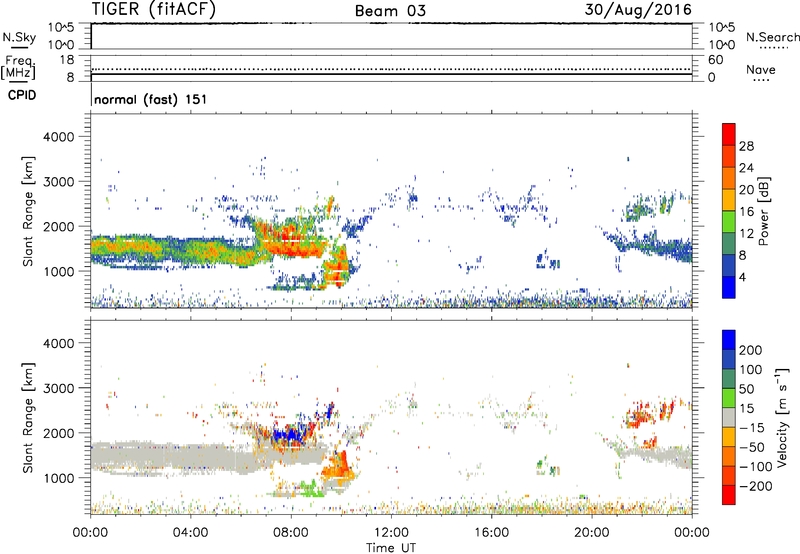Click the date "30/Aug/2016"
Viewport: 800px width, 554px height.
click(638, 9)
